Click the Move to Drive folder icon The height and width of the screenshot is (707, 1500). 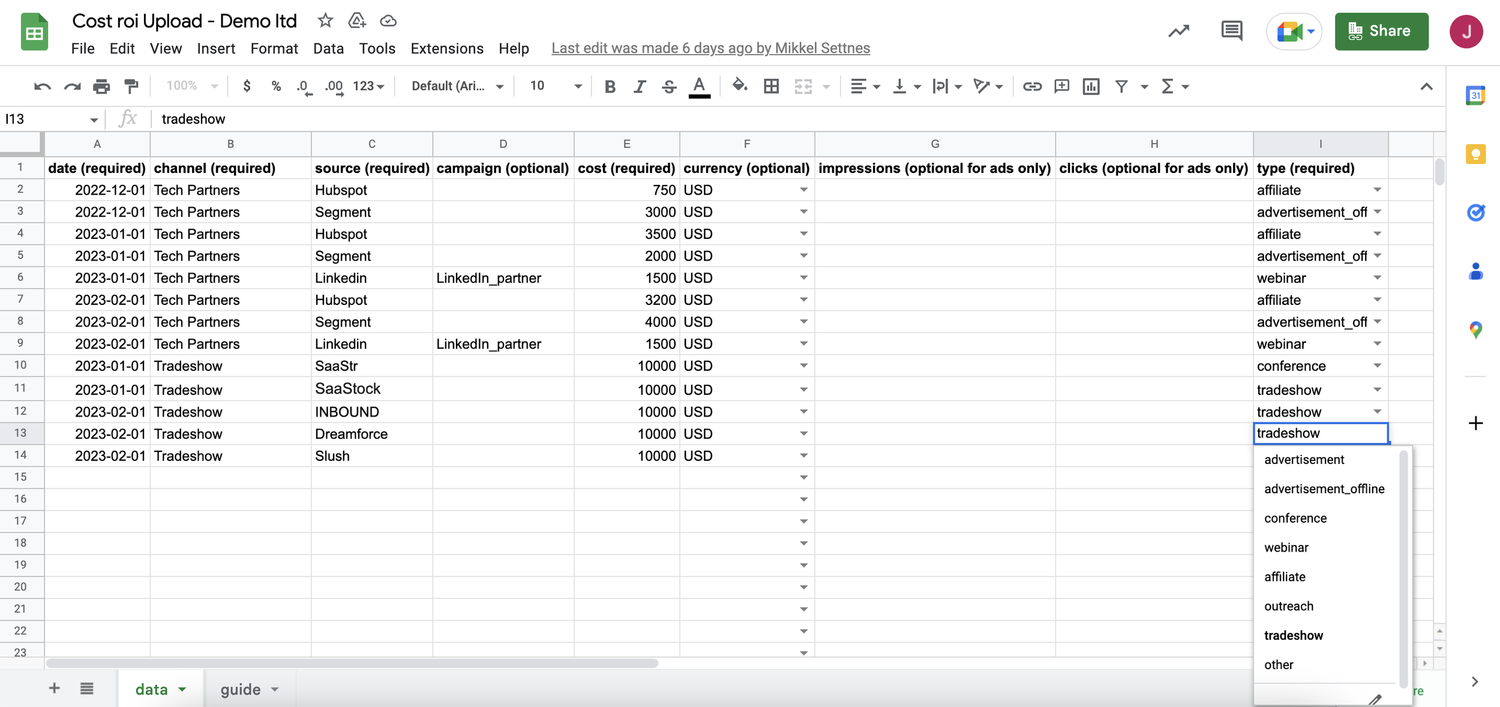(x=357, y=21)
